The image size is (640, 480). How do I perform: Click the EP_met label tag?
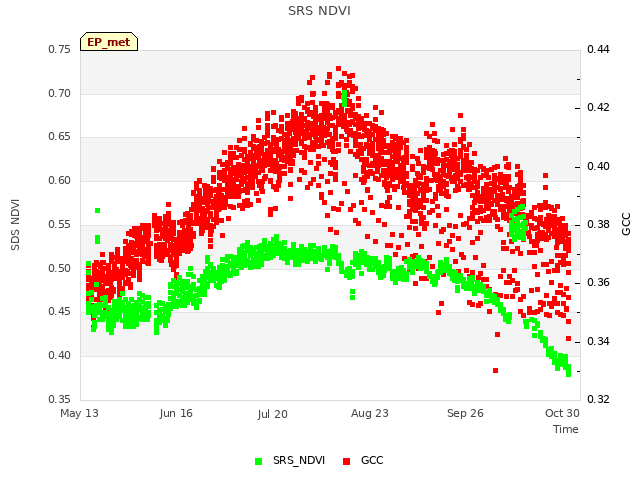(109, 42)
